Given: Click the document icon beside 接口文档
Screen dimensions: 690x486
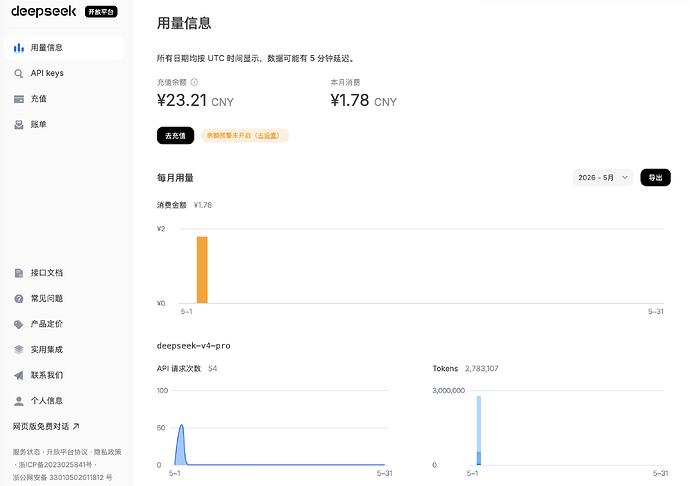Looking at the screenshot, I should [18, 273].
